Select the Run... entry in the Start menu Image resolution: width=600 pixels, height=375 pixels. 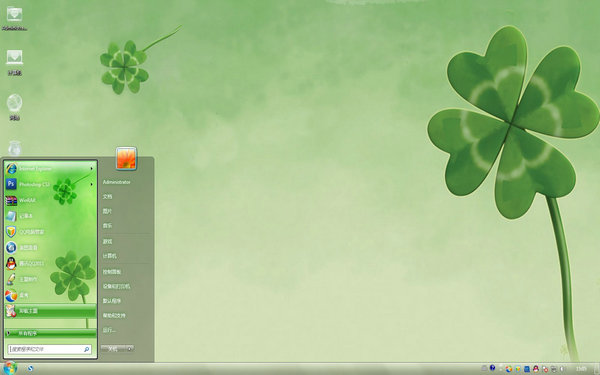[x=109, y=330]
